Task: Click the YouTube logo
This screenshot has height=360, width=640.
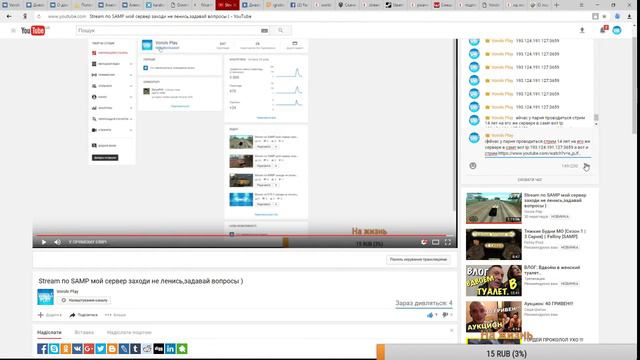Action: point(33,31)
